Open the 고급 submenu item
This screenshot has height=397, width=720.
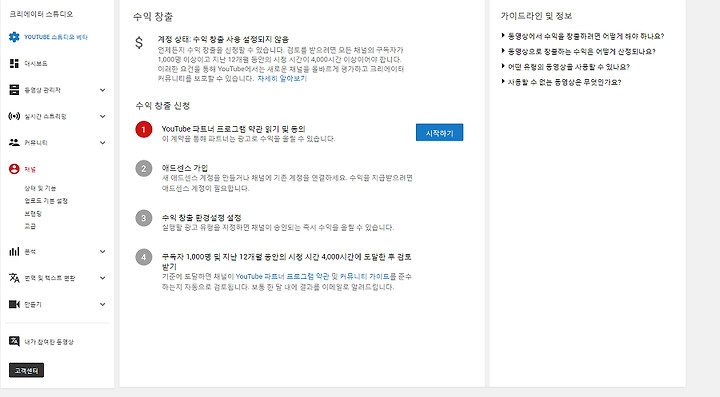click(30, 226)
